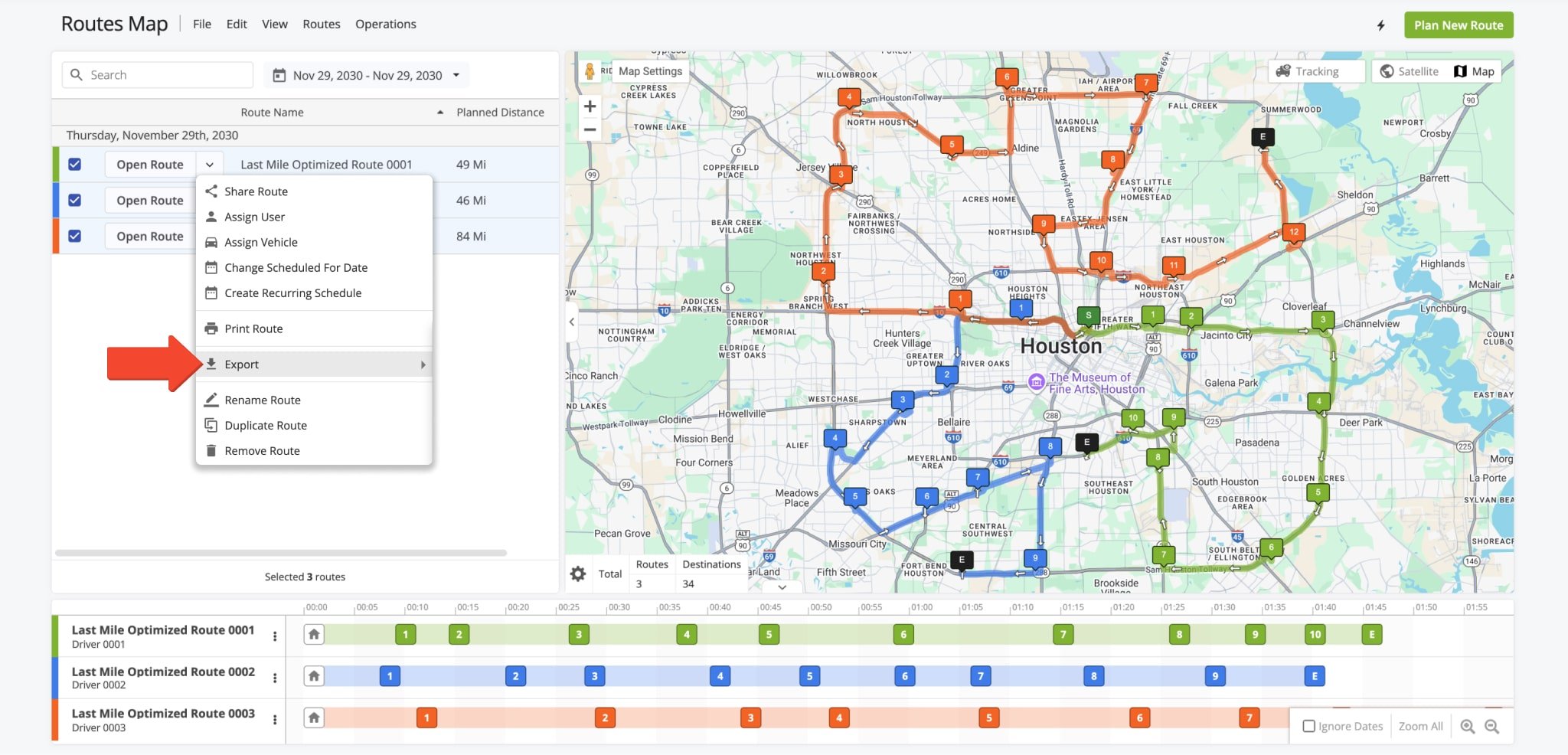The height and width of the screenshot is (755, 1568).
Task: Click orange stop 12 marker on map
Action: (x=1294, y=233)
